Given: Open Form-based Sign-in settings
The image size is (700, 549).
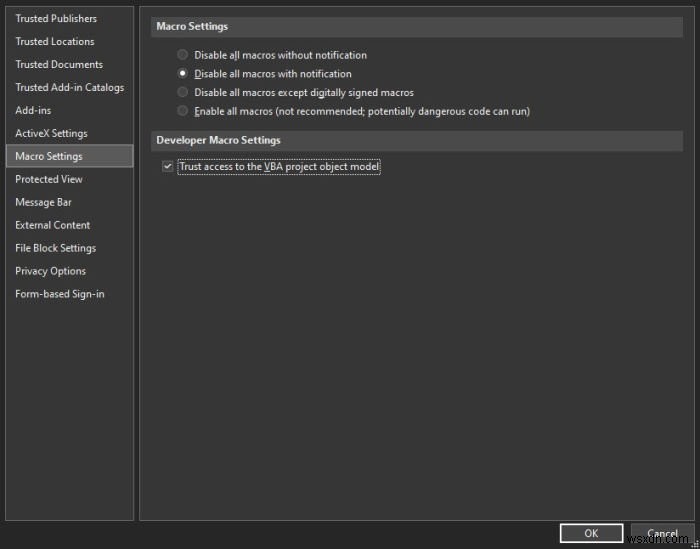Looking at the screenshot, I should tap(60, 295).
